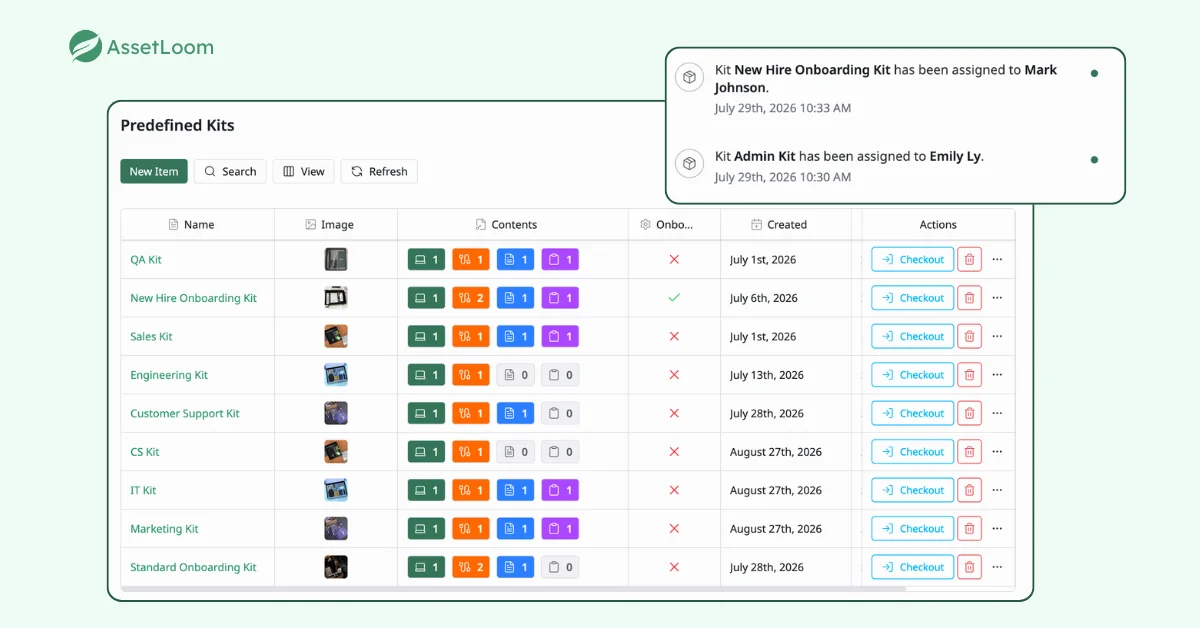
Task: Checkout the Standard Onboarding Kit
Action: point(912,567)
